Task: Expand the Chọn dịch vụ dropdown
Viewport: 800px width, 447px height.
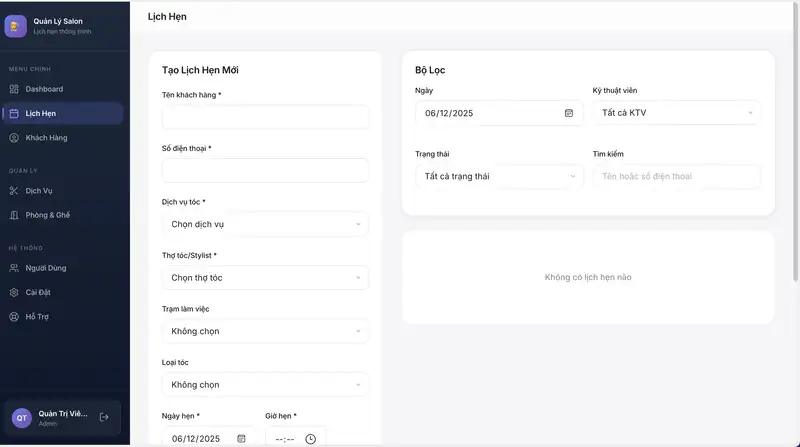Action: pyautogui.click(x=265, y=224)
